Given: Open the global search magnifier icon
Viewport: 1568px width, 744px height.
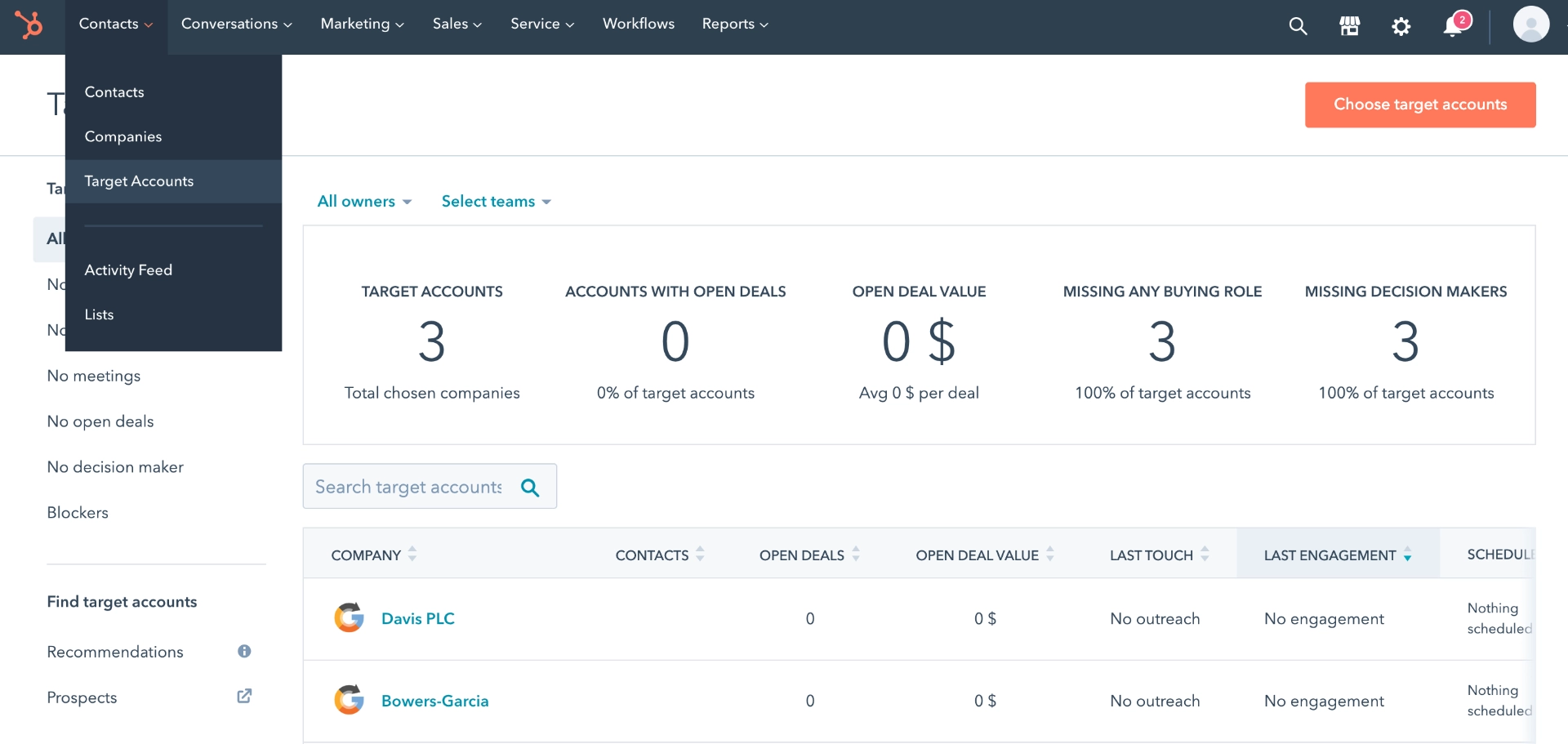Looking at the screenshot, I should 1298,26.
